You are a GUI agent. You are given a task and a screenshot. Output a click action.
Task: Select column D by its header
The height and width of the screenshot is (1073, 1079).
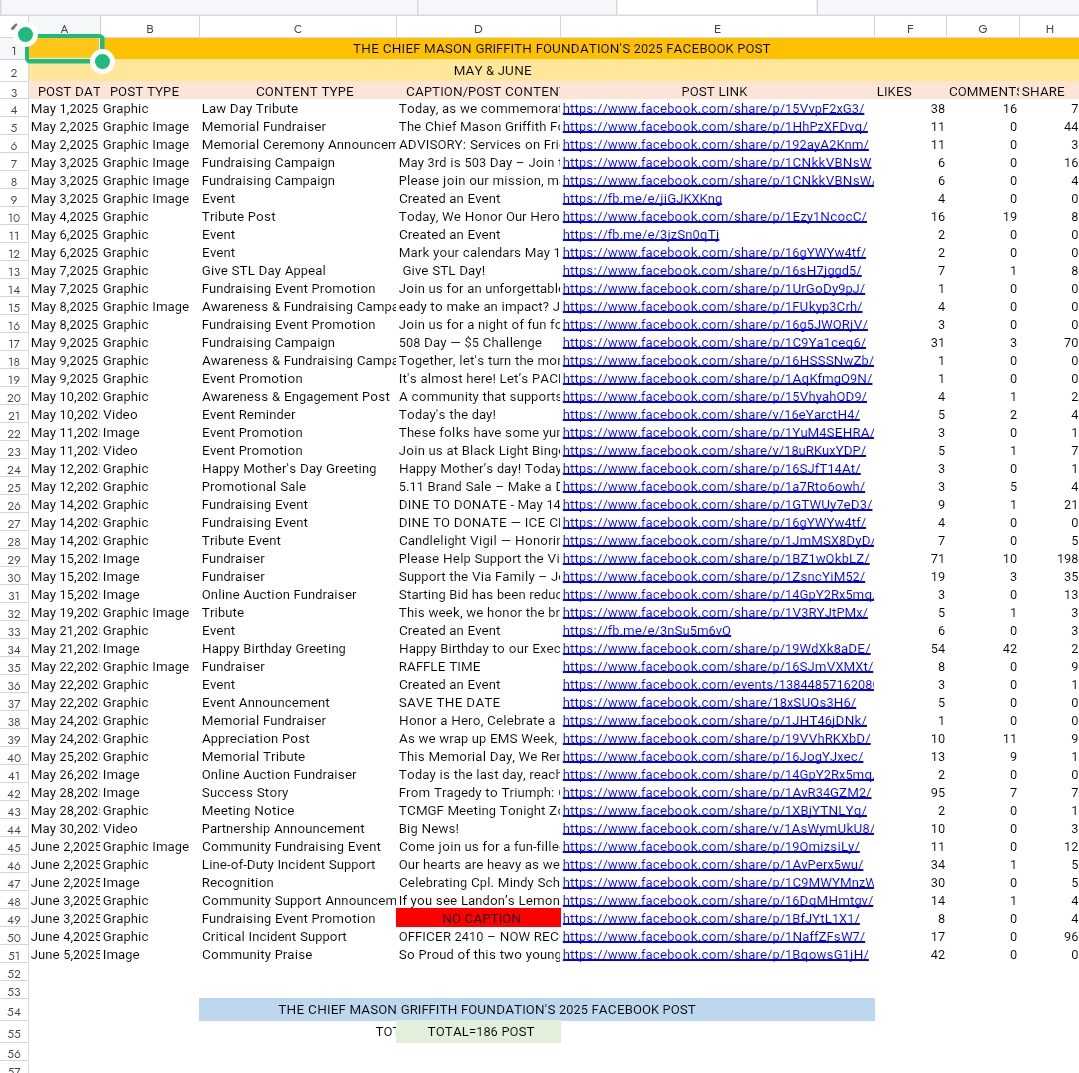point(478,29)
